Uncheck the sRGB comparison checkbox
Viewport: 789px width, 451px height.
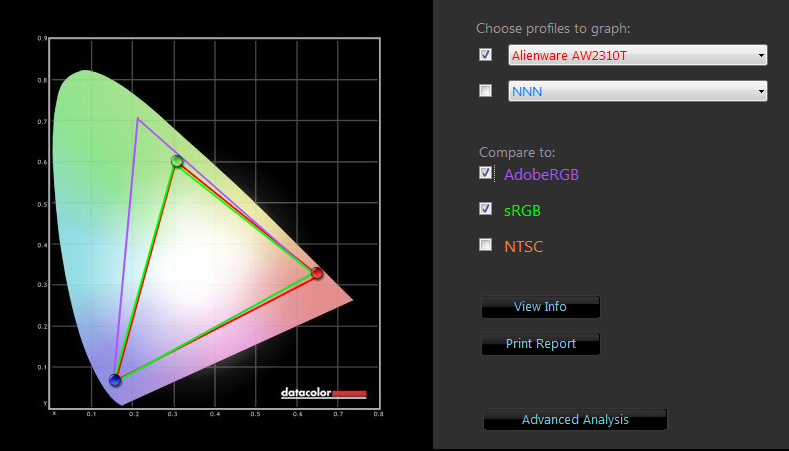tap(486, 209)
